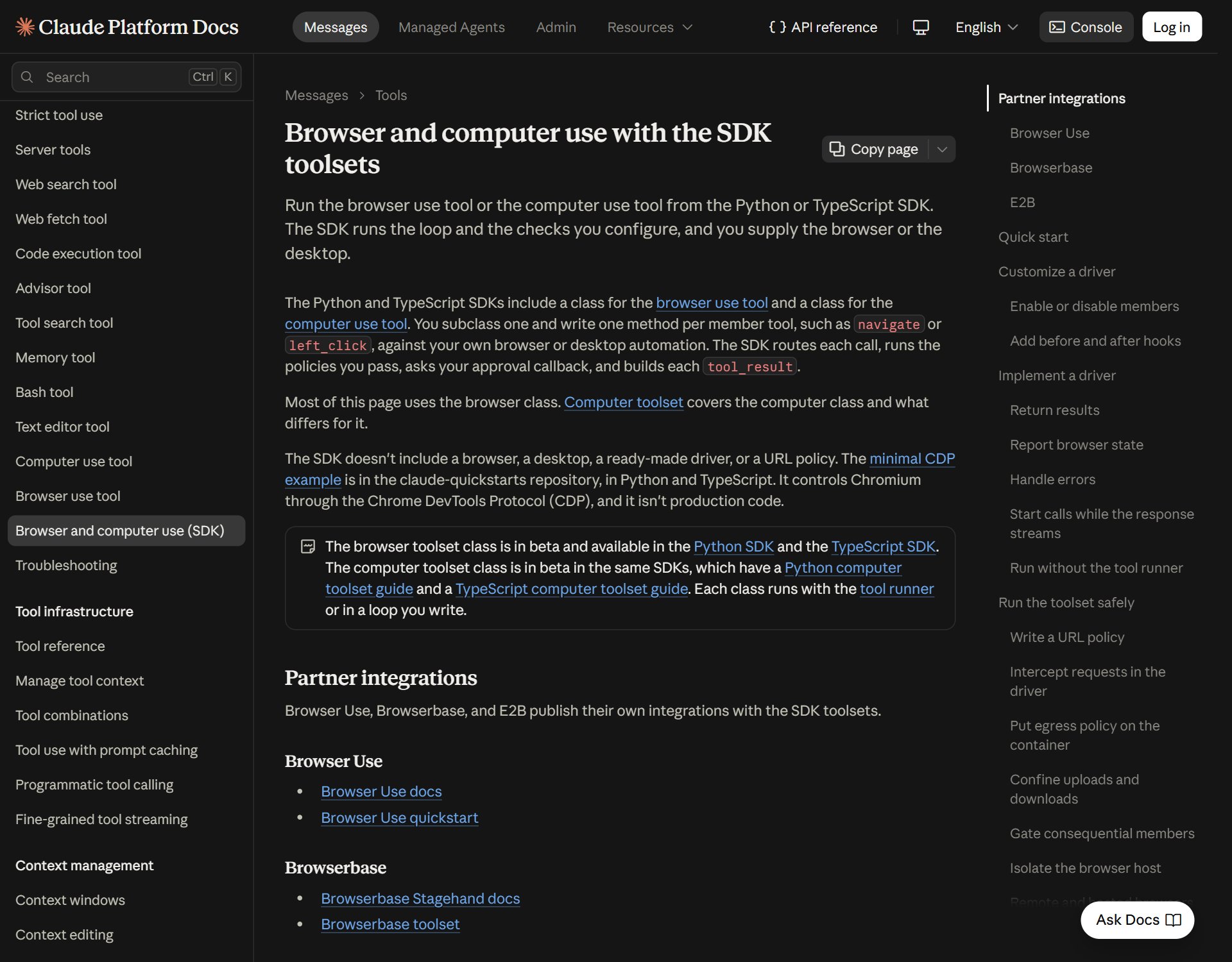Click the Copy page button
This screenshot has height=962, width=1232.
click(x=875, y=149)
